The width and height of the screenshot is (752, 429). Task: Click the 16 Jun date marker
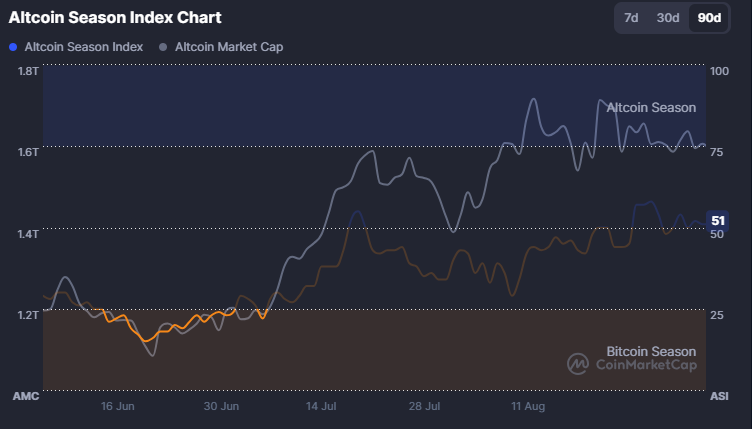(x=118, y=407)
